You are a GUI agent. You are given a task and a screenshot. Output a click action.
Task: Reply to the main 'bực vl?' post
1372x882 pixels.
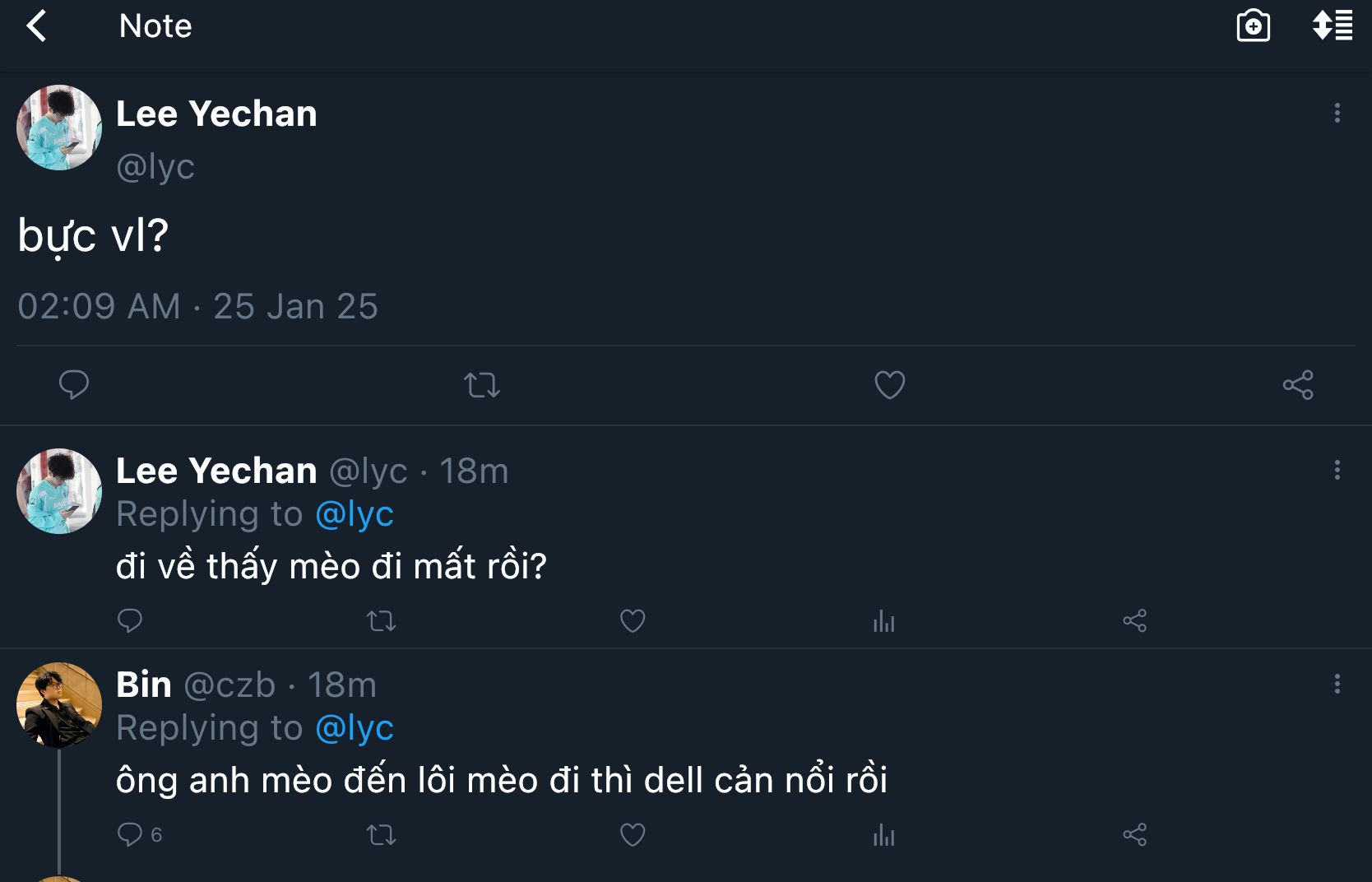pyautogui.click(x=74, y=384)
